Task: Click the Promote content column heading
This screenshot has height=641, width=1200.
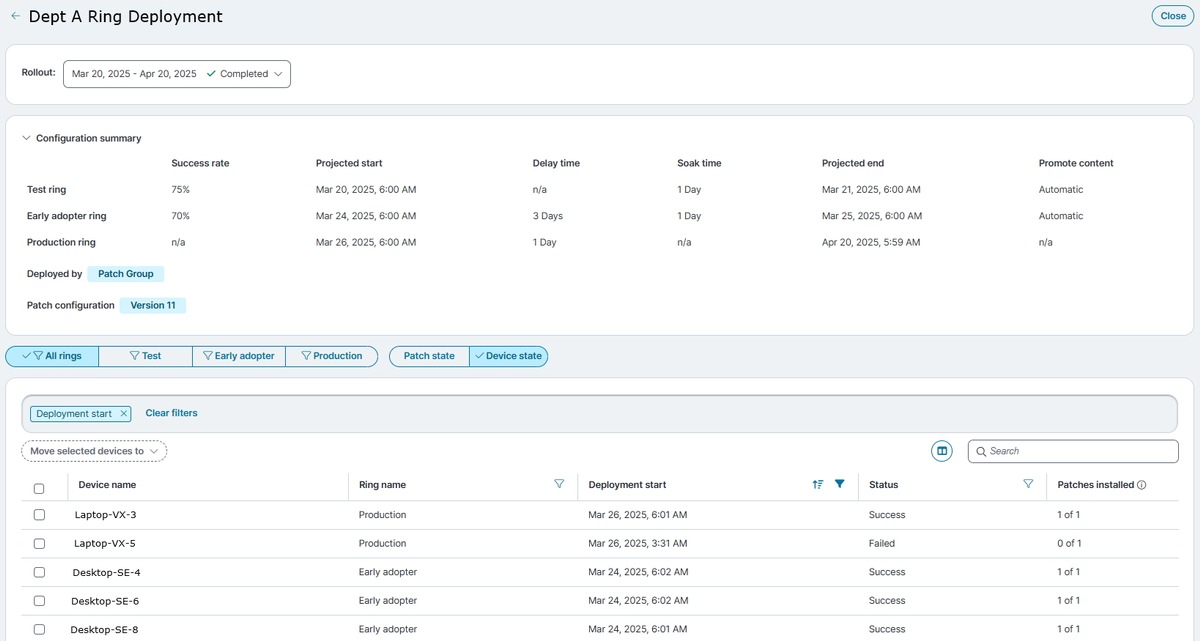Action: click(x=1076, y=163)
